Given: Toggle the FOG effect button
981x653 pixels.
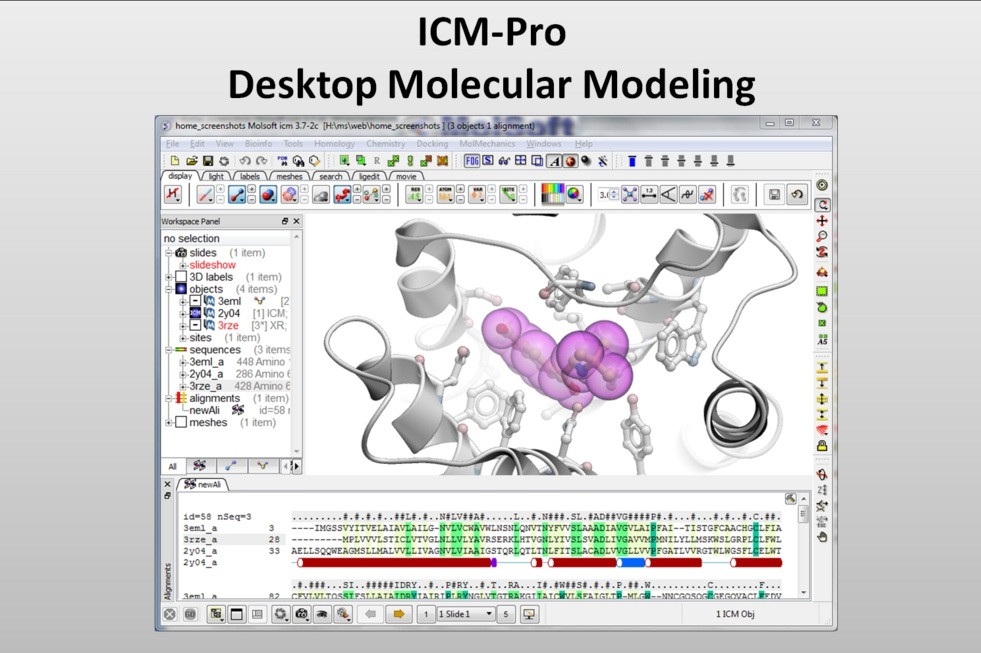Looking at the screenshot, I should tap(472, 161).
